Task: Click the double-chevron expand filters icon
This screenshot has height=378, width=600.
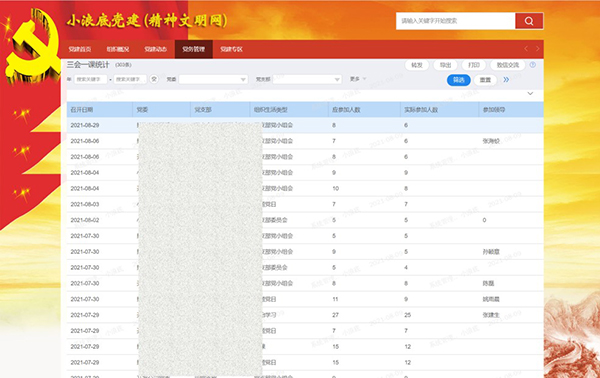Action: tap(506, 80)
